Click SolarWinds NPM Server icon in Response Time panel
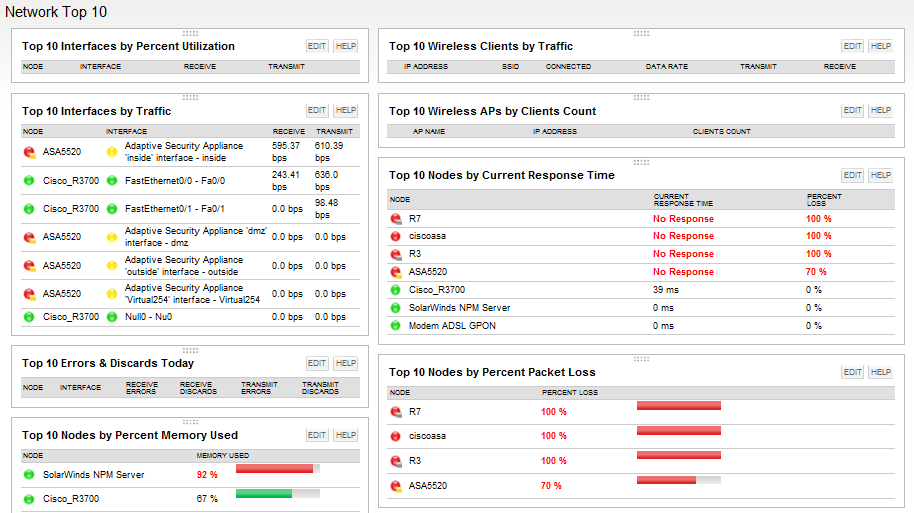 pyautogui.click(x=395, y=308)
